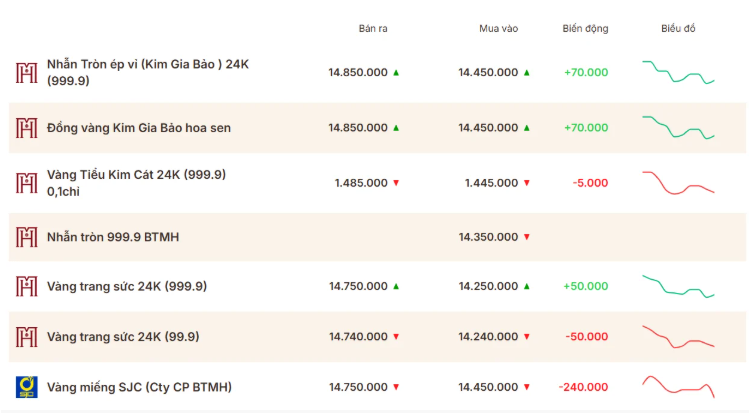This screenshot has height=413, width=749.
Task: Click the green up arrow beside the 14.750.000 selling price
Action: tap(396, 286)
